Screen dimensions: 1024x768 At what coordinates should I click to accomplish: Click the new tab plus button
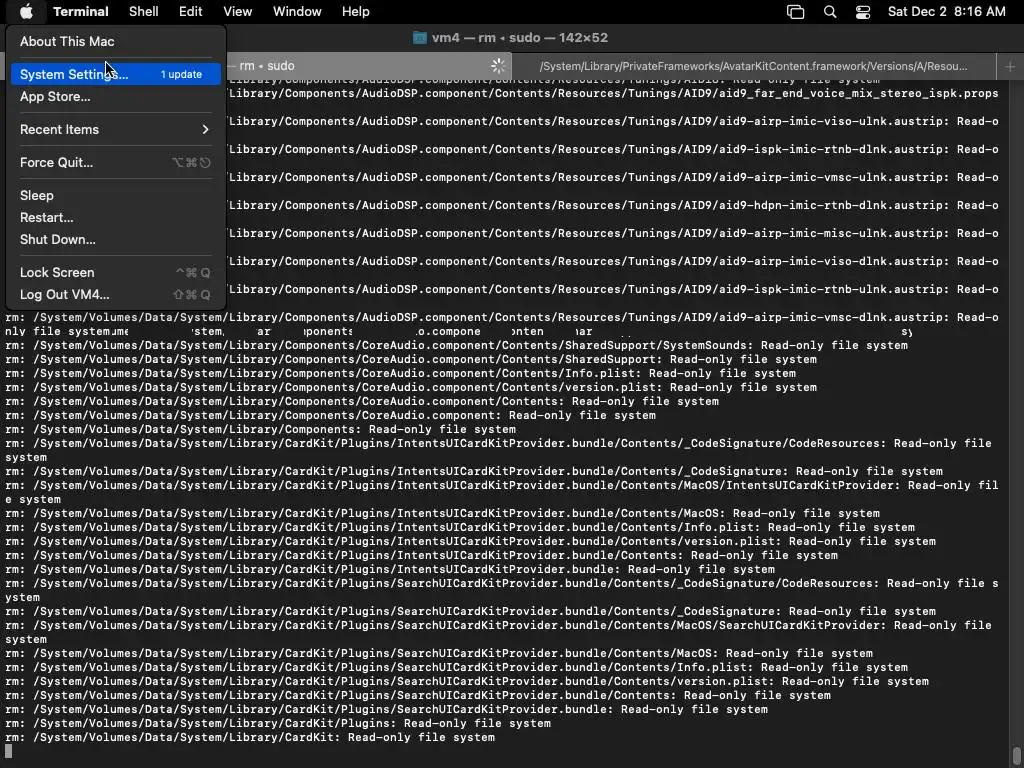click(x=1010, y=66)
